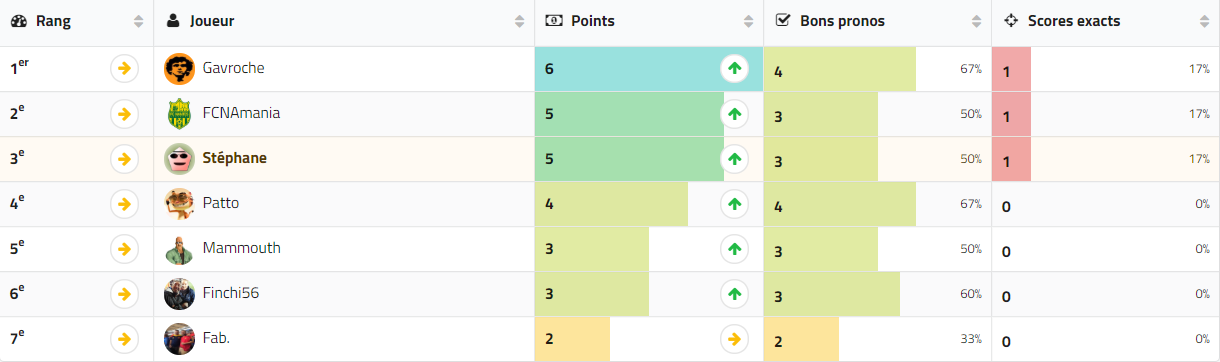Click the green up arrow in Patto's points row
Viewport: 1220px width, 362px height.
tap(735, 204)
